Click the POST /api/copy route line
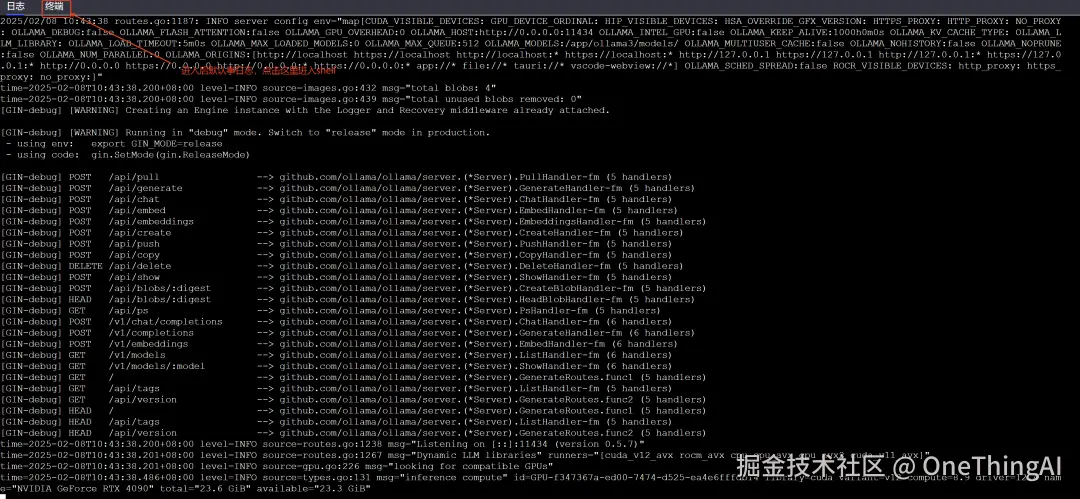This screenshot has height=499, width=1080. pos(336,255)
